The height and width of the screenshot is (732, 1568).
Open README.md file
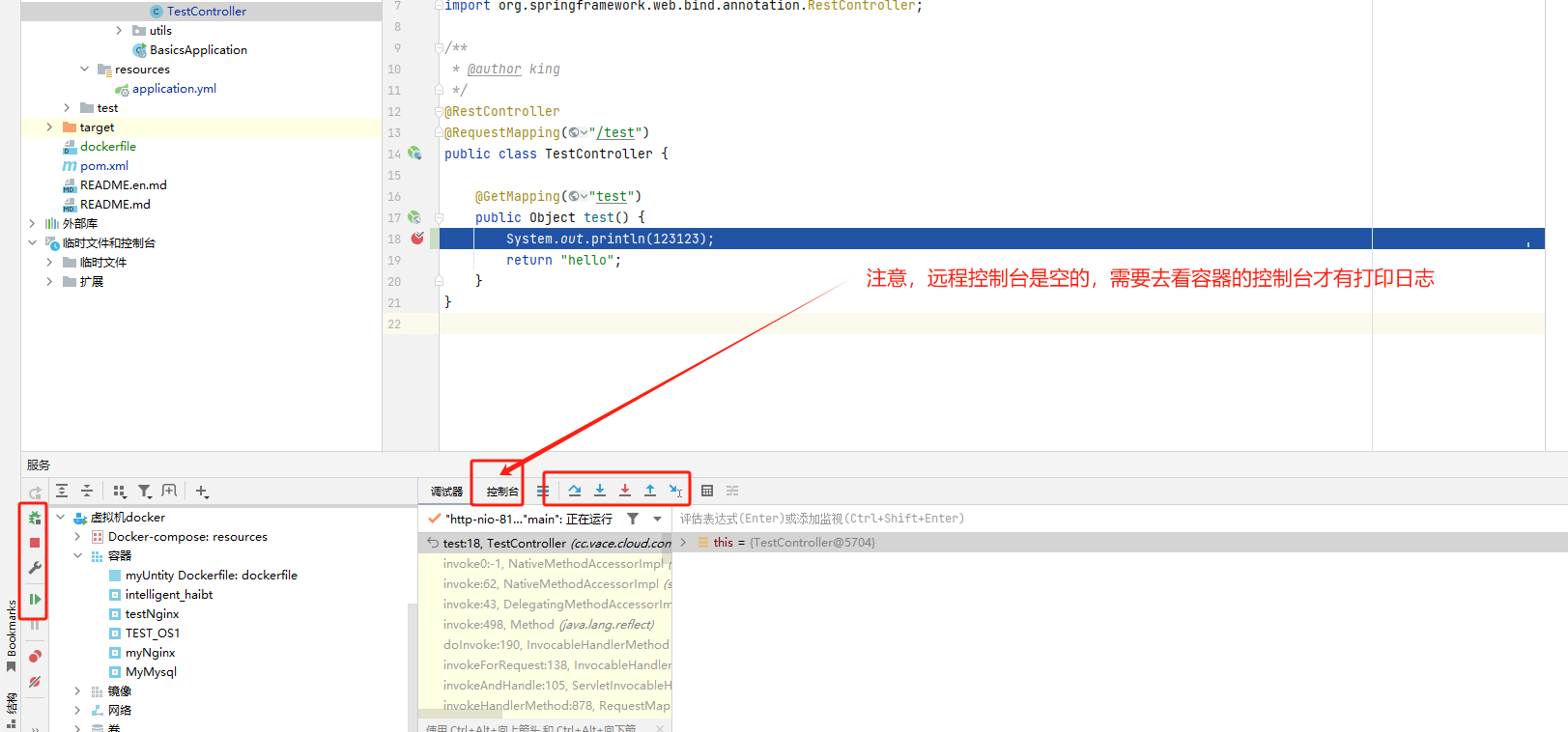tap(115, 204)
